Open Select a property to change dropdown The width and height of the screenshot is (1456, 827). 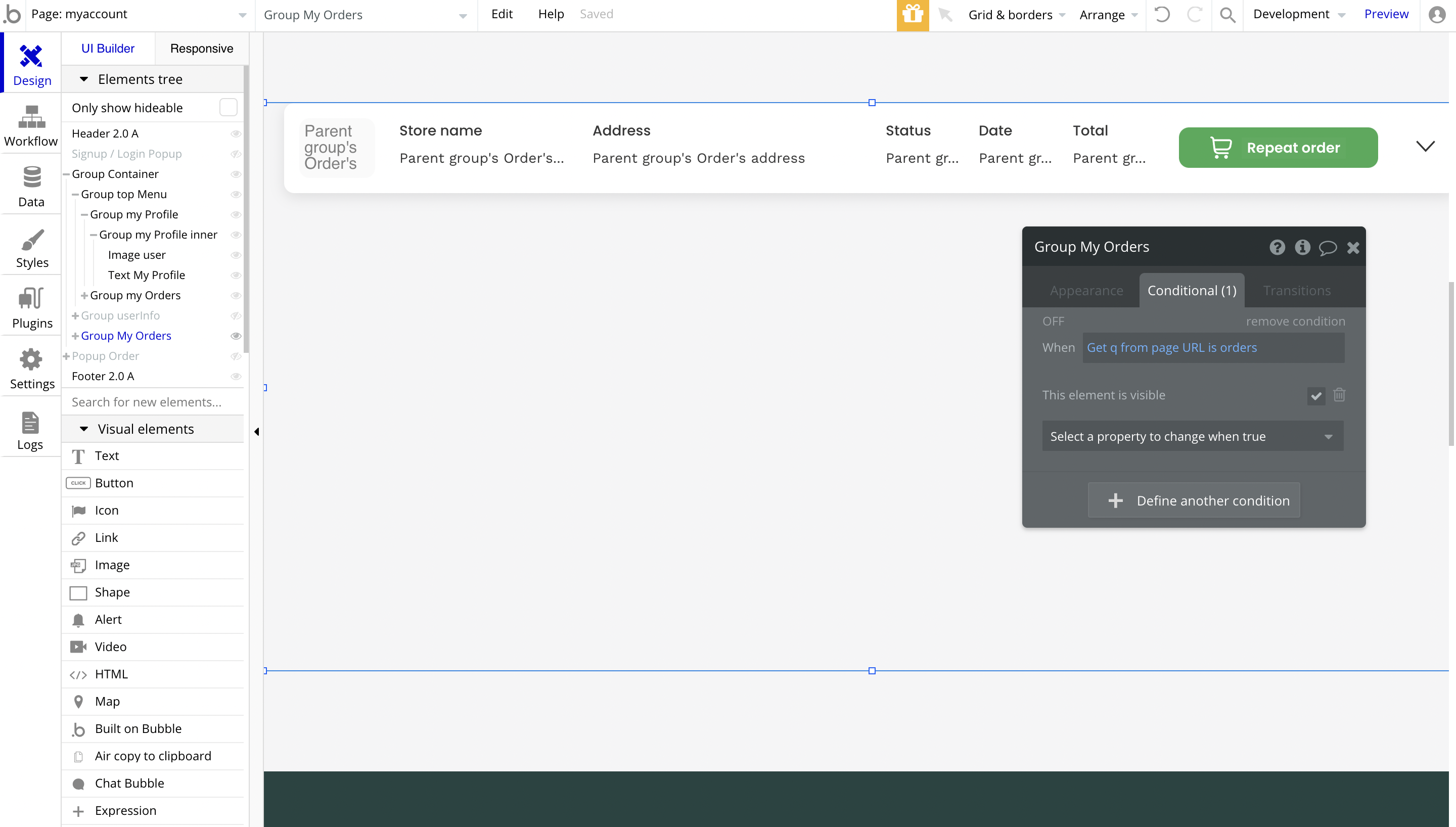[x=1193, y=436]
